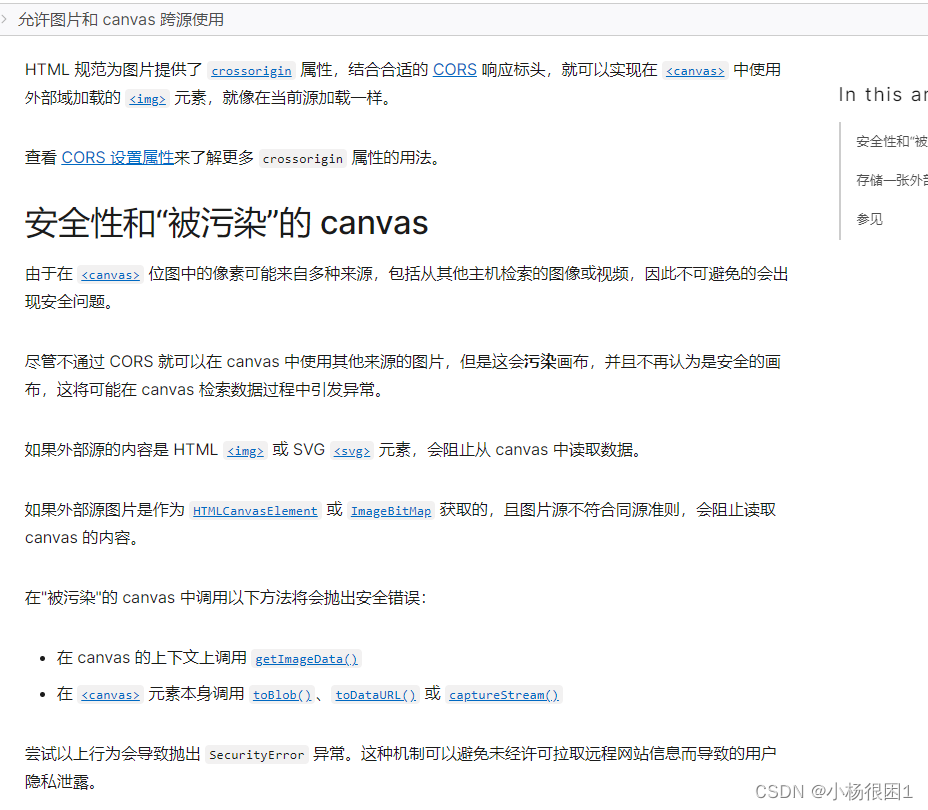This screenshot has height=810, width=928.
Task: Click the crossorigin attribute link in first paragraph
Action: (x=250, y=71)
